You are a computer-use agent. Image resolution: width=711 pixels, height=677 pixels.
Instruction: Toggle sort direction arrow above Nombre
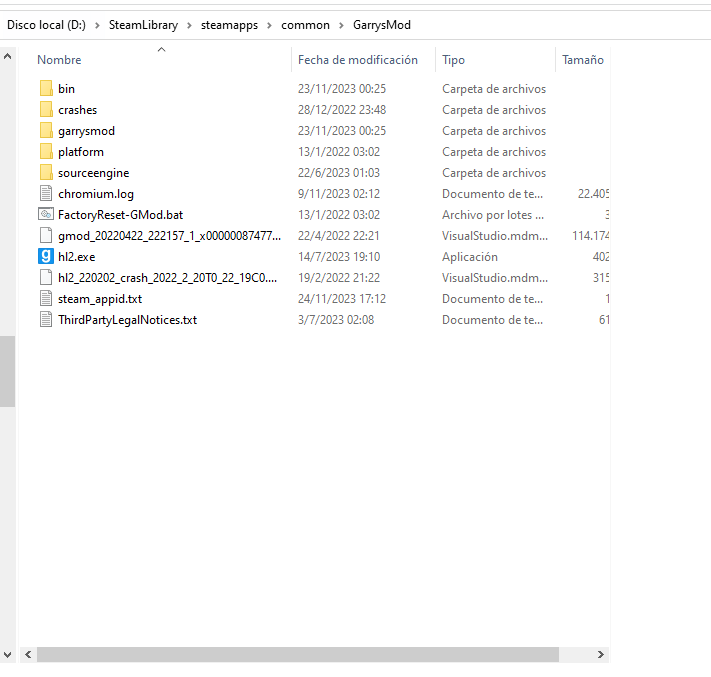[161, 49]
